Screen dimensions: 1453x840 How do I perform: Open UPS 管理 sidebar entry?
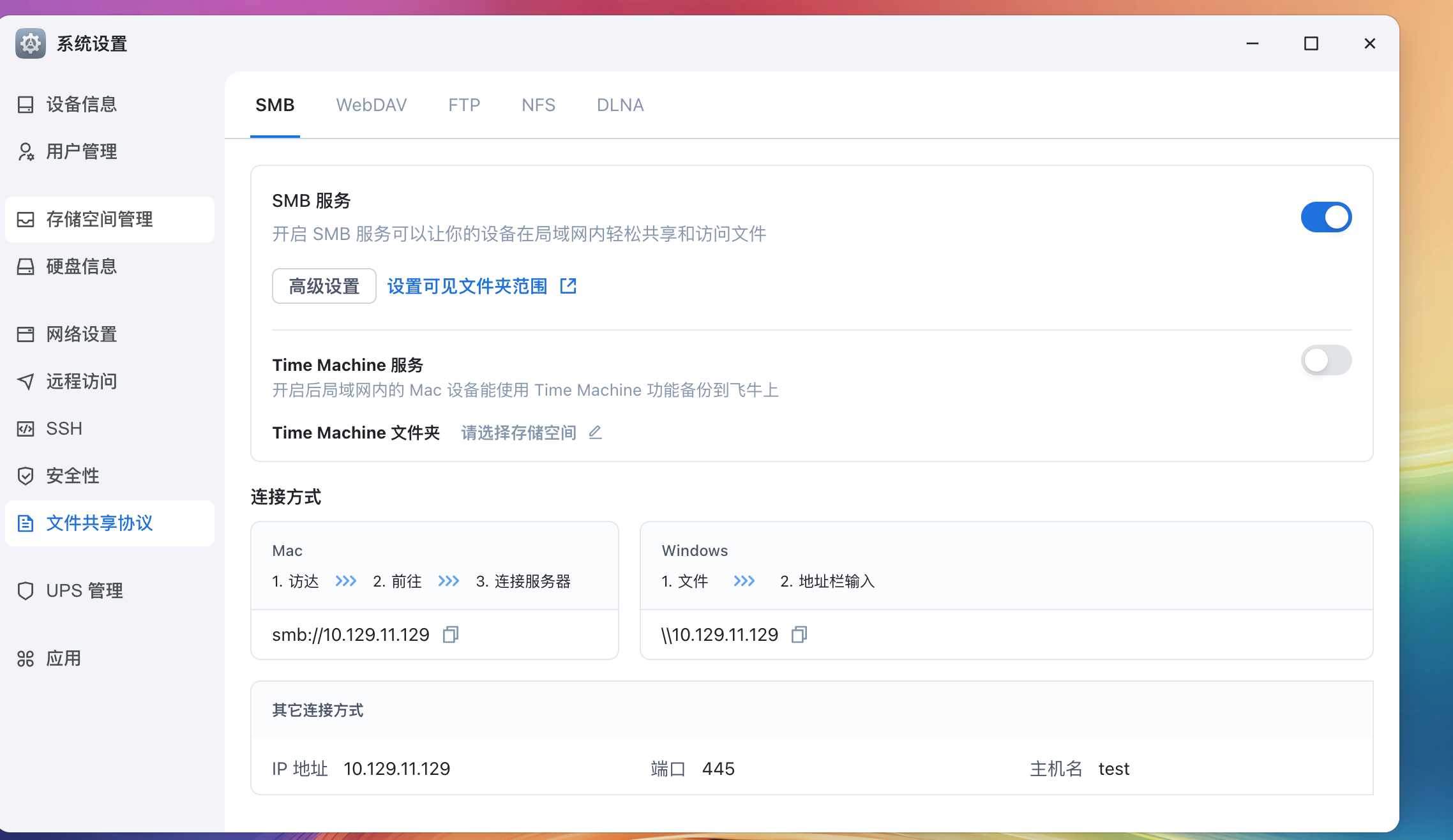pyautogui.click(x=110, y=591)
